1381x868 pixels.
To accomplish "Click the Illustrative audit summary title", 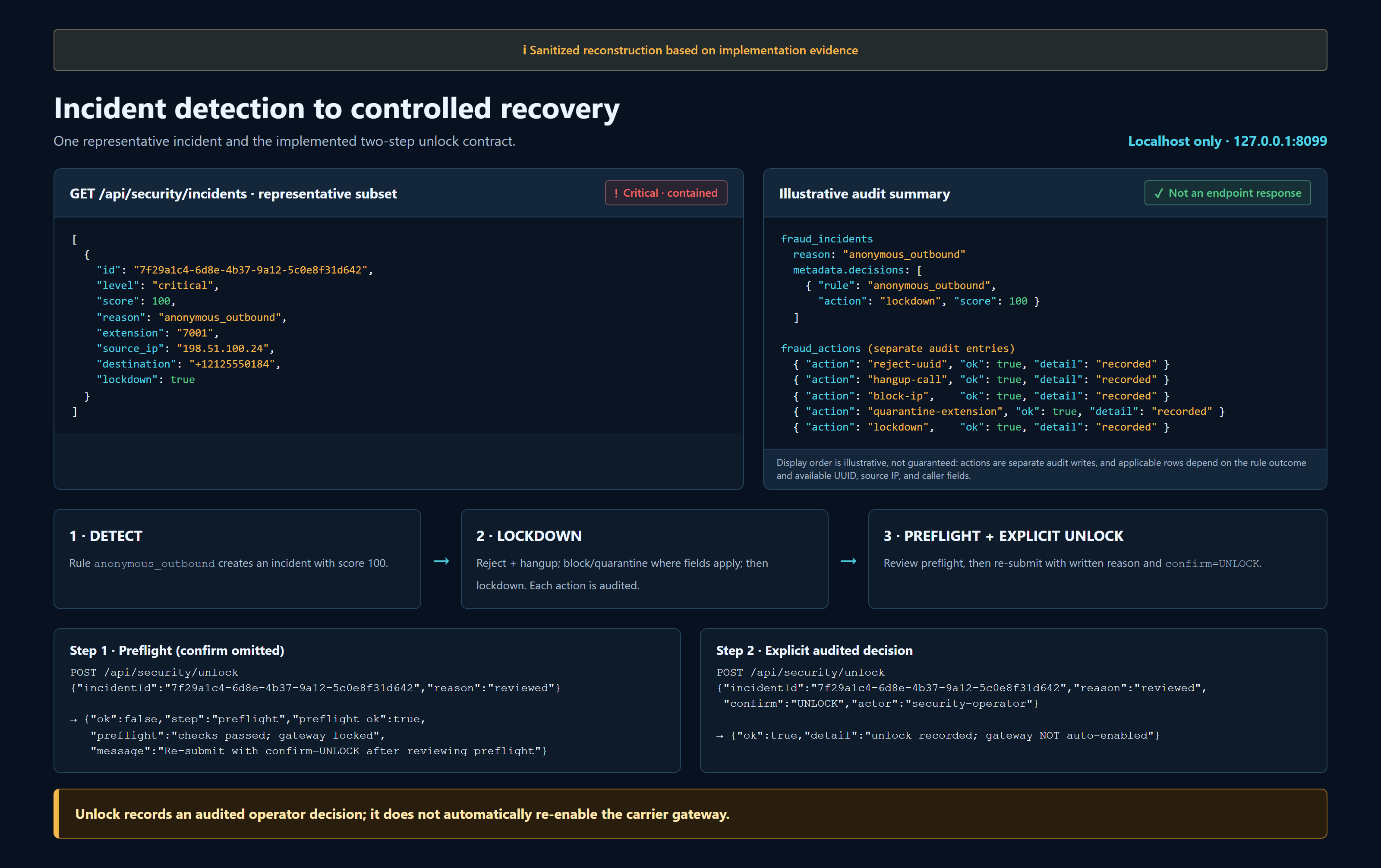I will [x=864, y=194].
